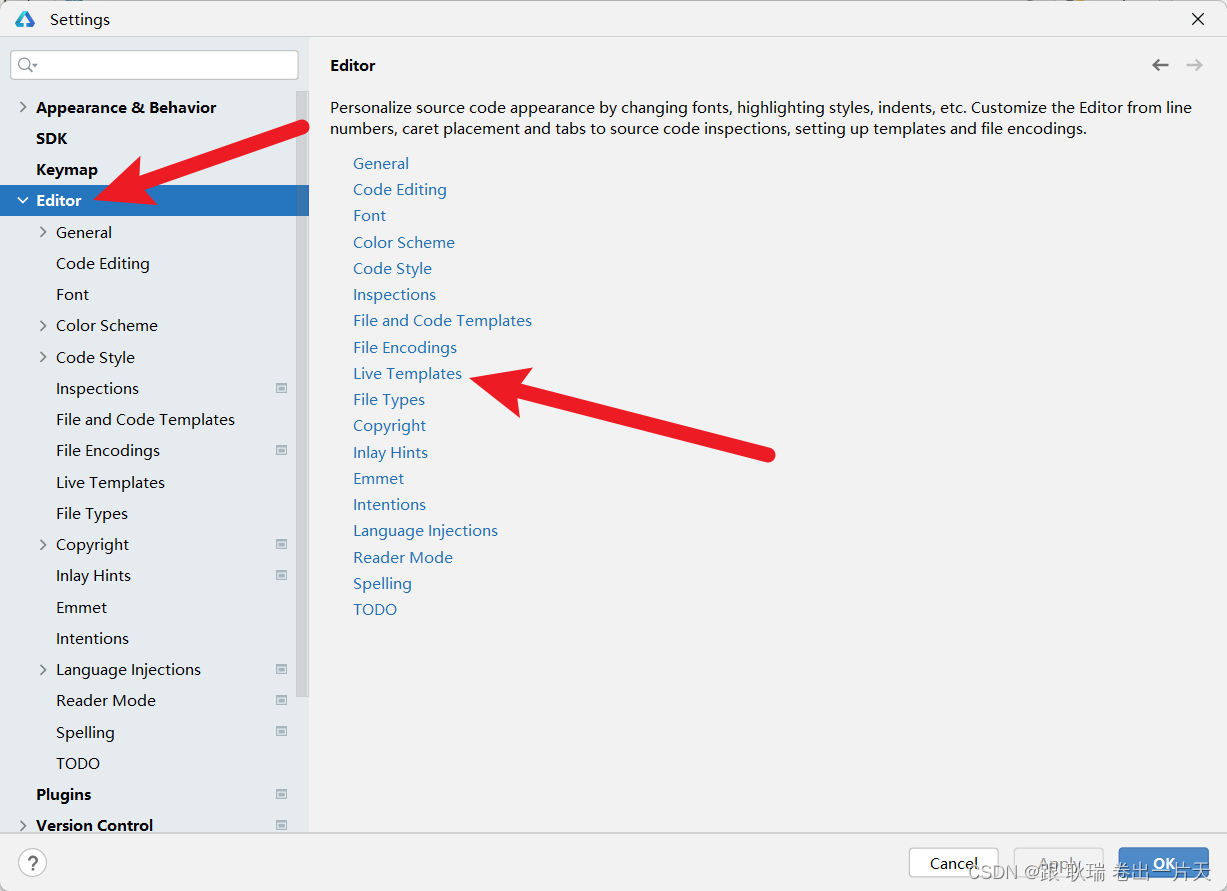Open the Inspections link
The width and height of the screenshot is (1227, 891).
tap(394, 294)
